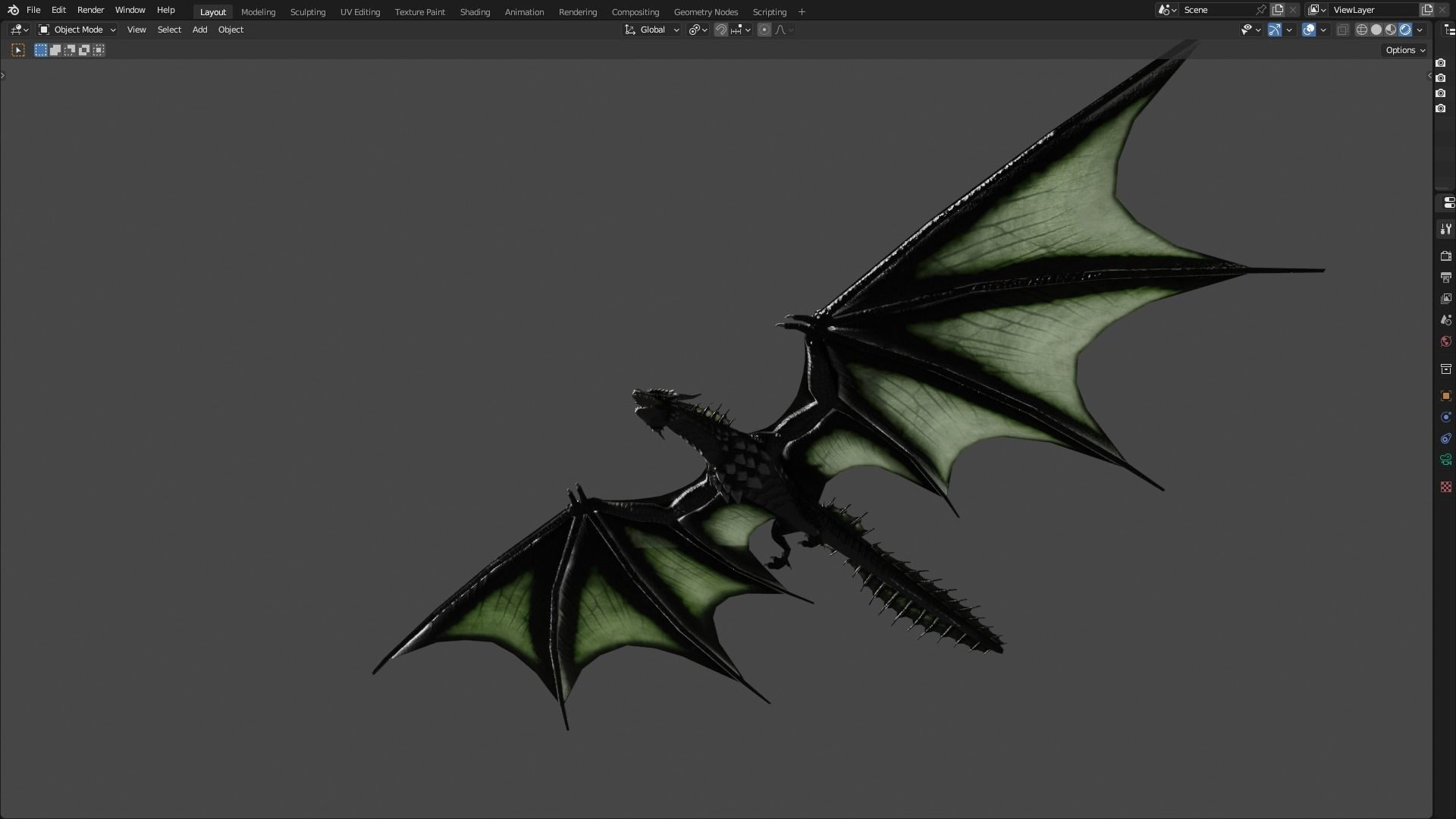
Task: Toggle X-ray mode
Action: point(1342,30)
